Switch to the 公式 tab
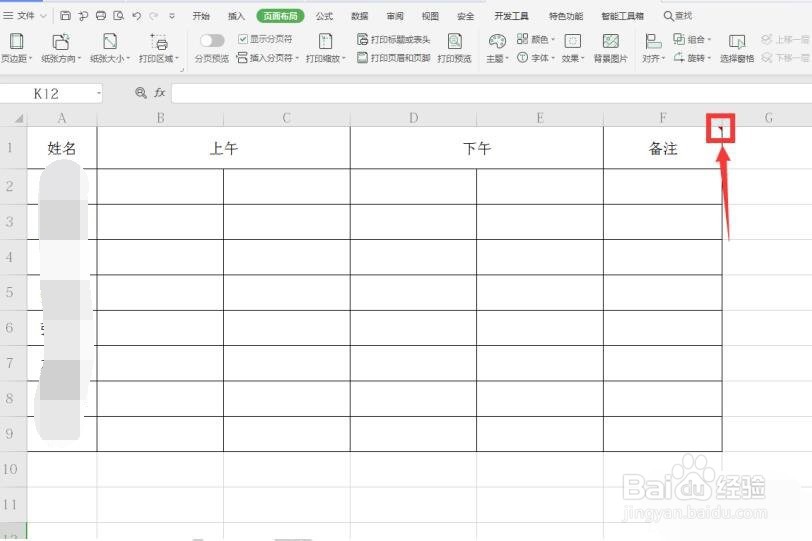This screenshot has width=812, height=541. click(x=324, y=16)
